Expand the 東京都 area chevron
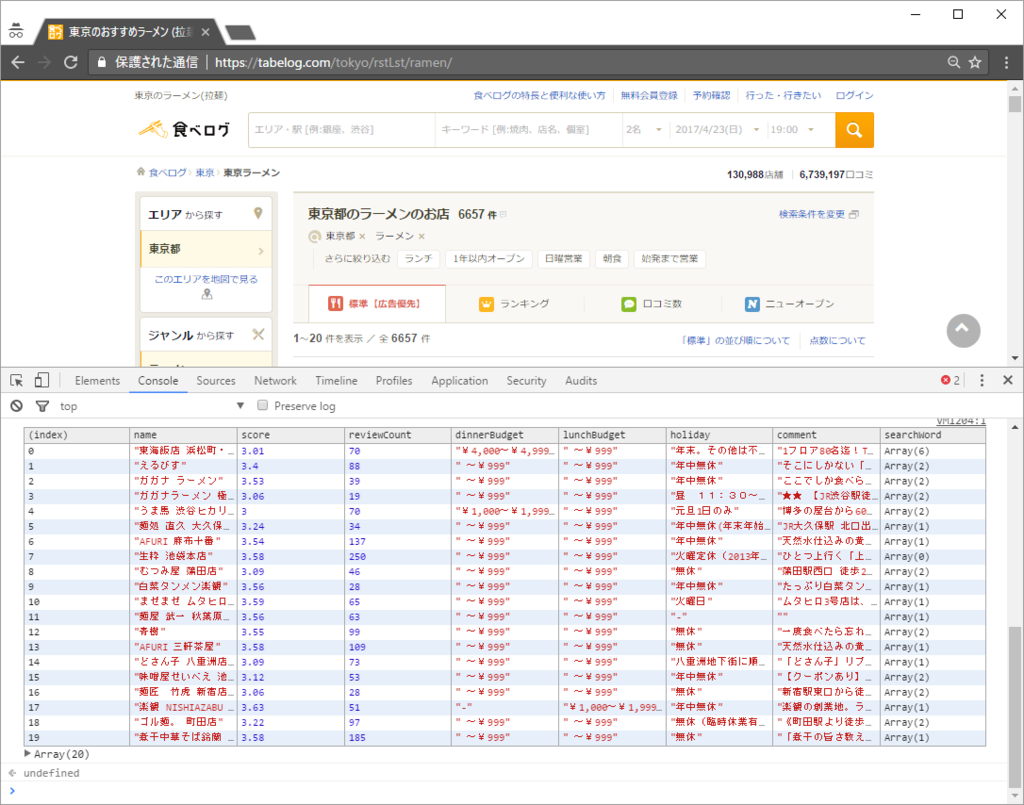Image resolution: width=1024 pixels, height=805 pixels. [x=261, y=251]
